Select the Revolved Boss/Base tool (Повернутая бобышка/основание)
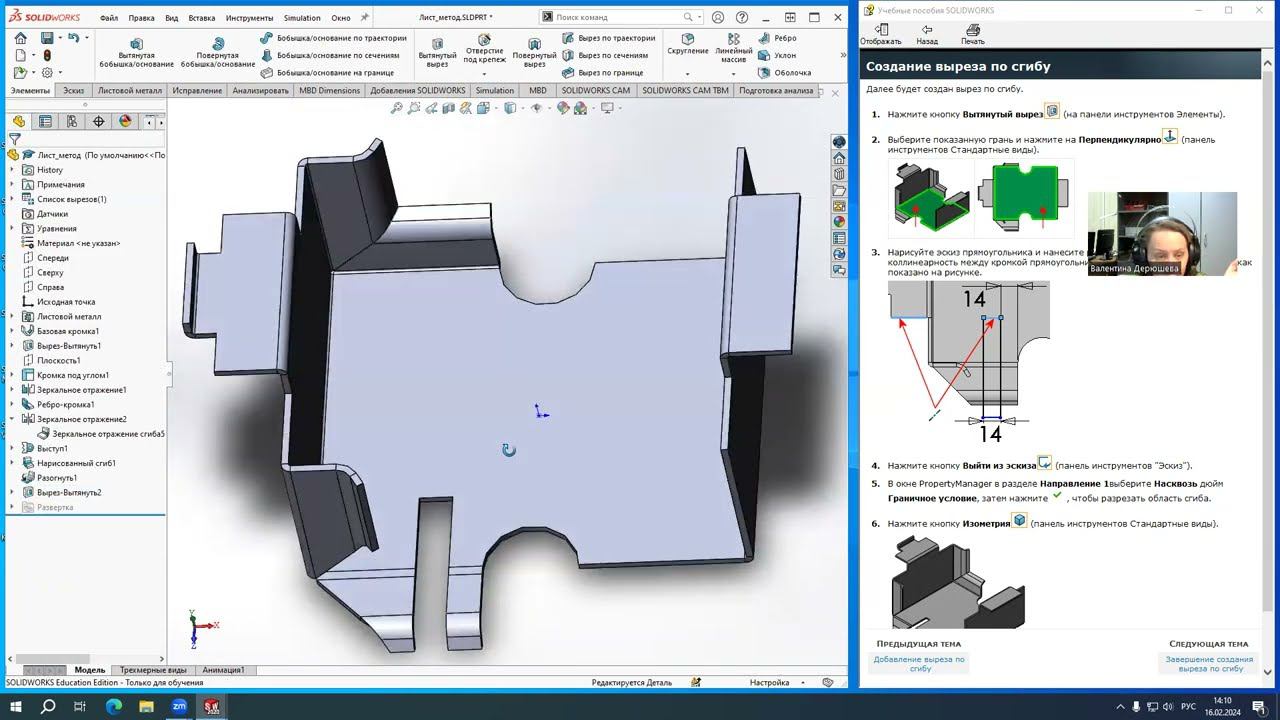 (218, 54)
